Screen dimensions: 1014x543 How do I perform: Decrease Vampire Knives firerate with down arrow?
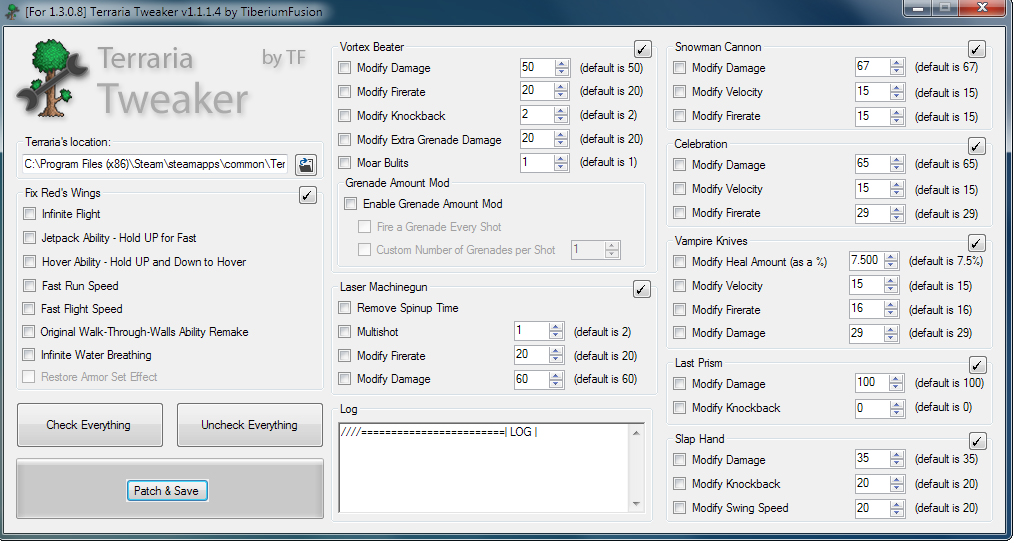[891, 314]
